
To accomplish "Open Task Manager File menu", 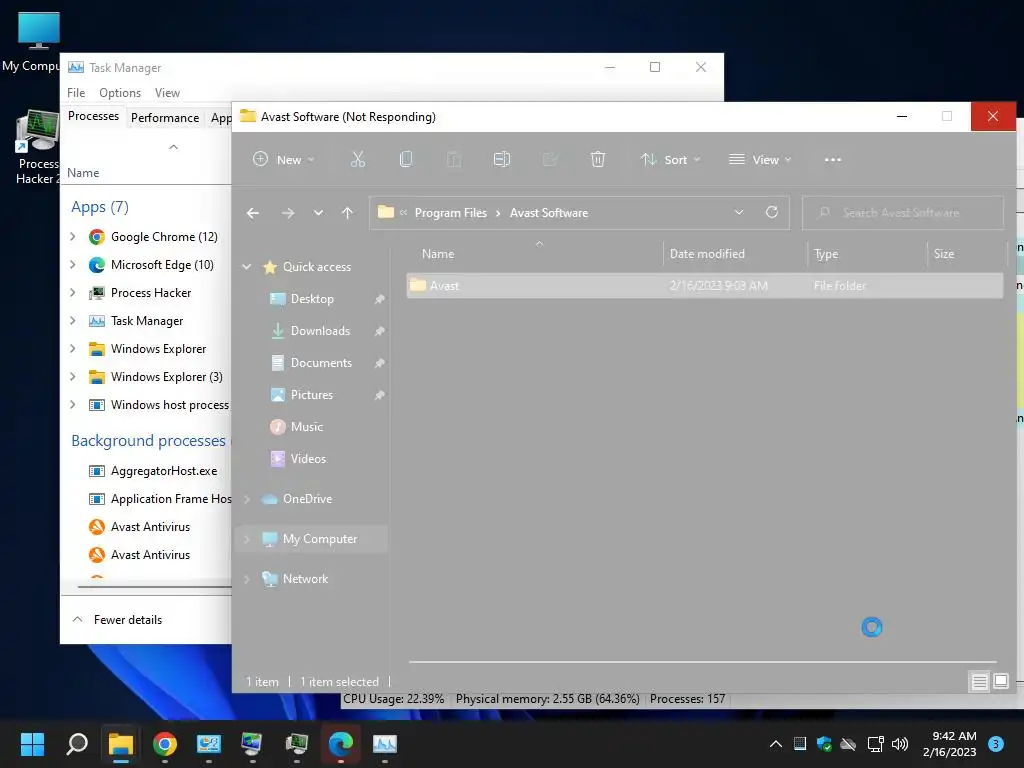I will [x=76, y=93].
